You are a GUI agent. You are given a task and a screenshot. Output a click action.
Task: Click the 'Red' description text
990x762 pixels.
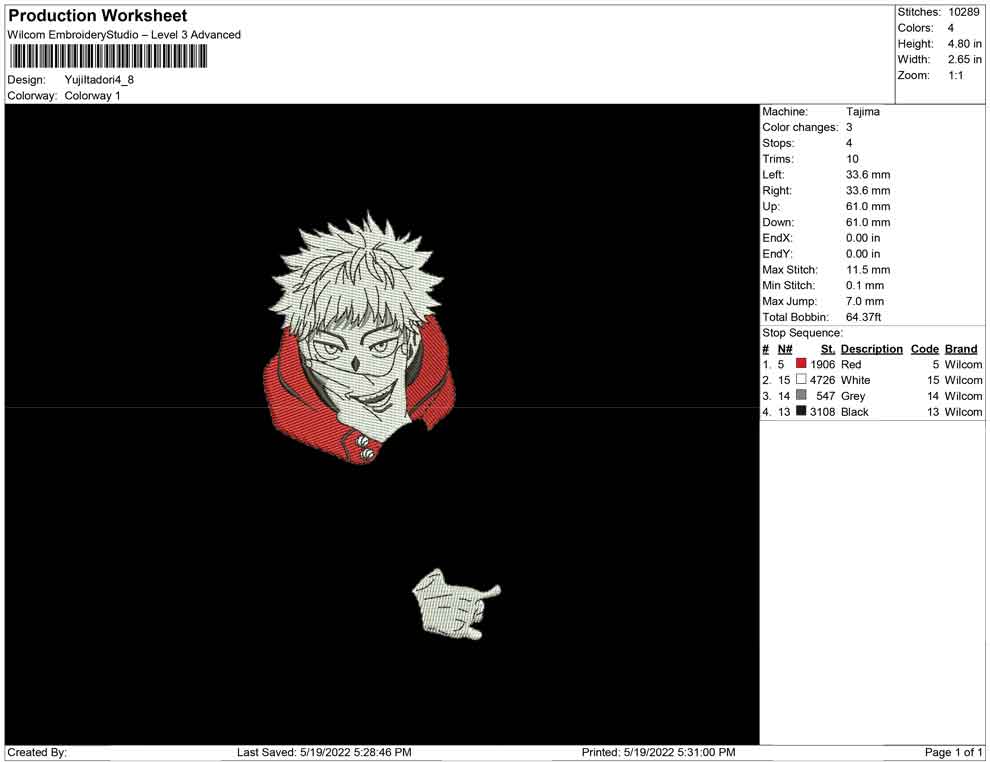coord(850,364)
